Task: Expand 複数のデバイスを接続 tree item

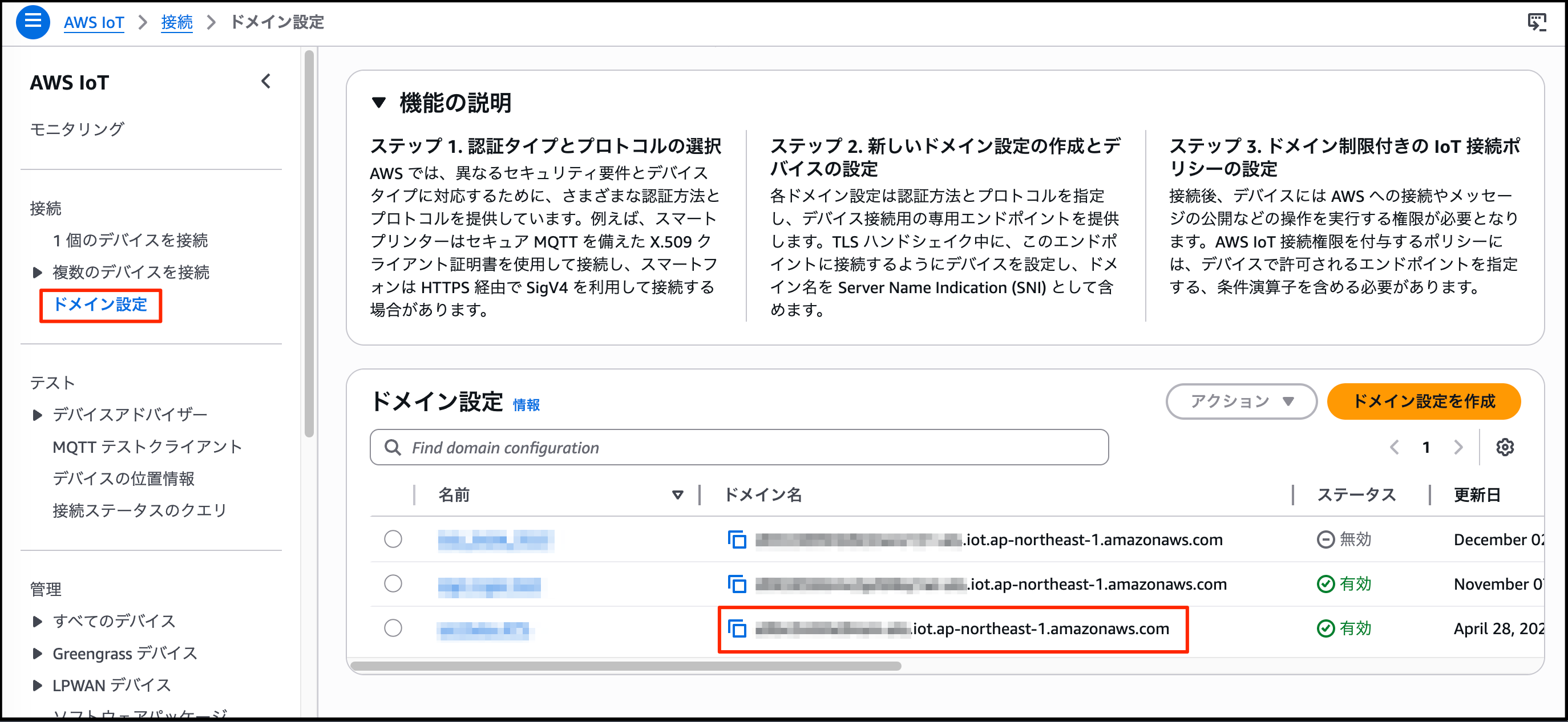Action: pos(37,272)
